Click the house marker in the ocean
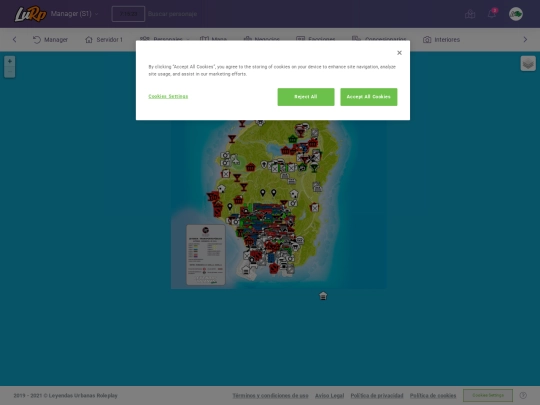 click(323, 296)
